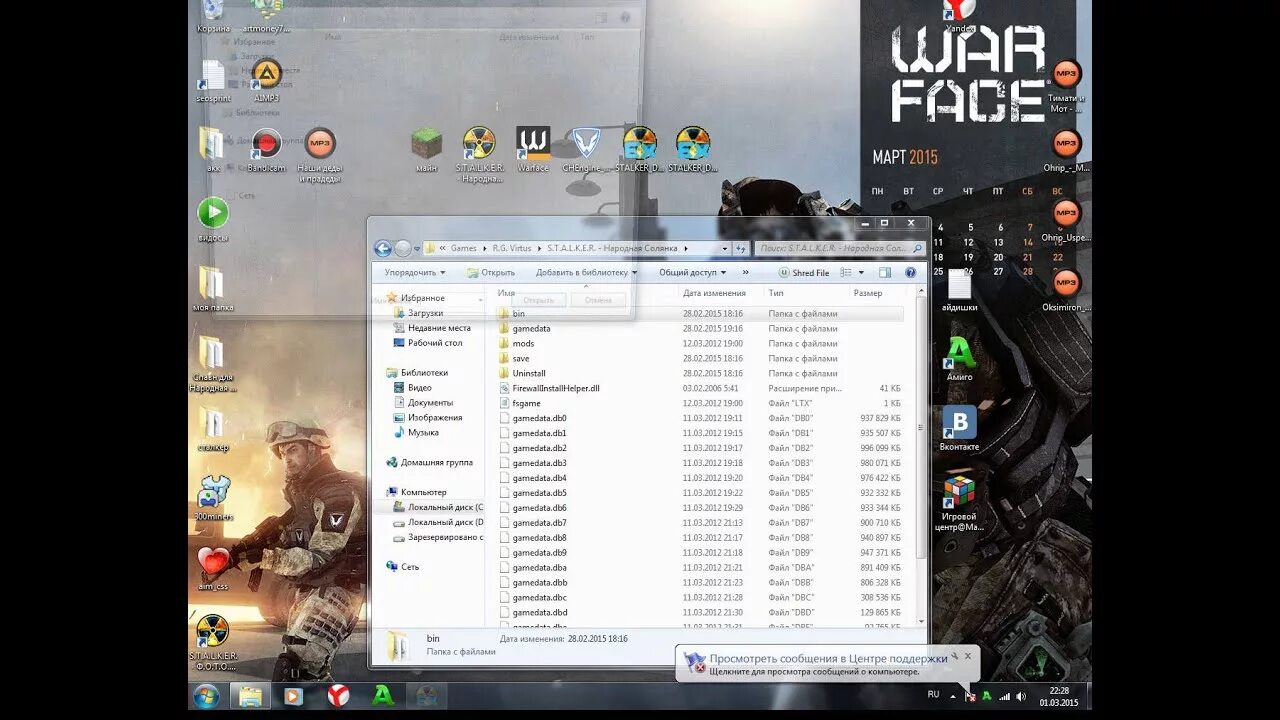The image size is (1280, 720).
Task: Click the R.G. Virtus segment in the breadcrumb
Action: [x=513, y=248]
